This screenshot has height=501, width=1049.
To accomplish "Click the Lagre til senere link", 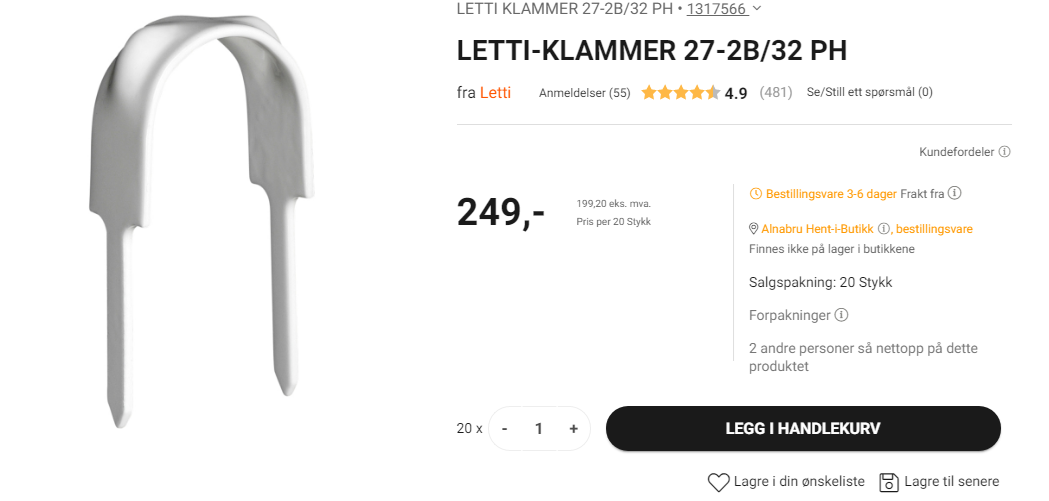I will coord(951,482).
